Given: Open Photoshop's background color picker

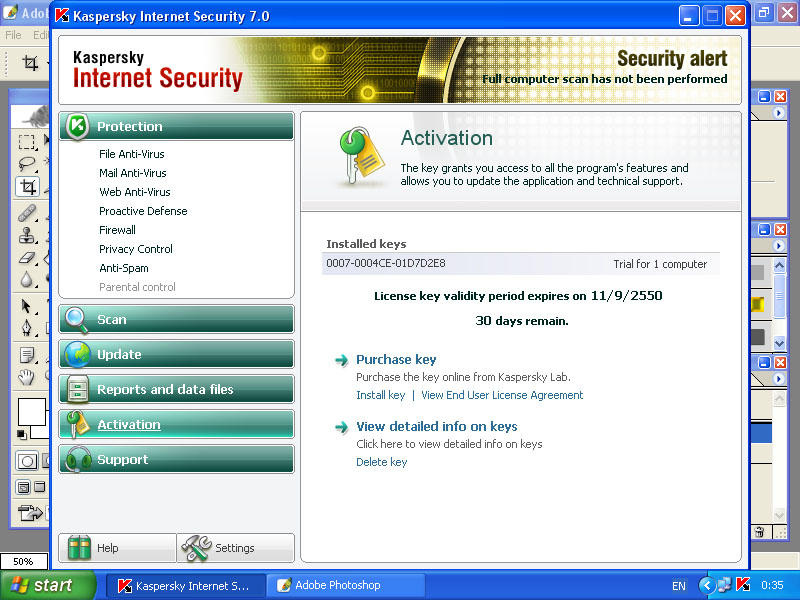Looking at the screenshot, I should (x=40, y=432).
